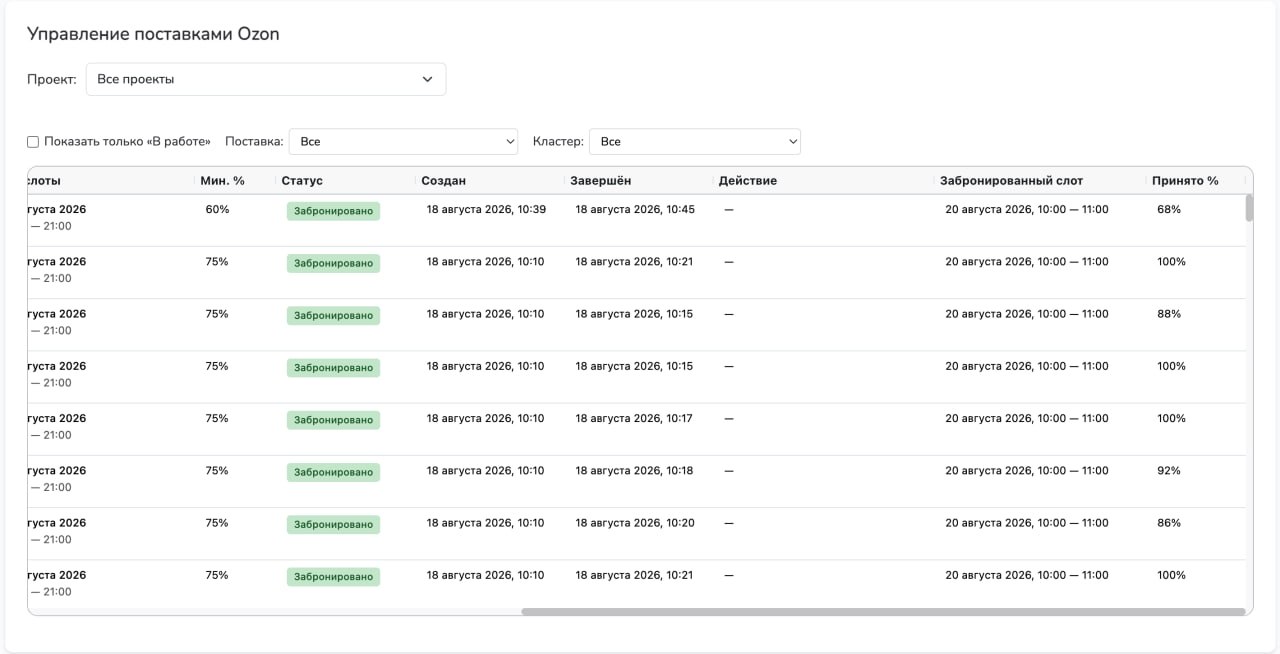Select the finished cell 18 августа 2026, 10:20

pyautogui.click(x=635, y=523)
